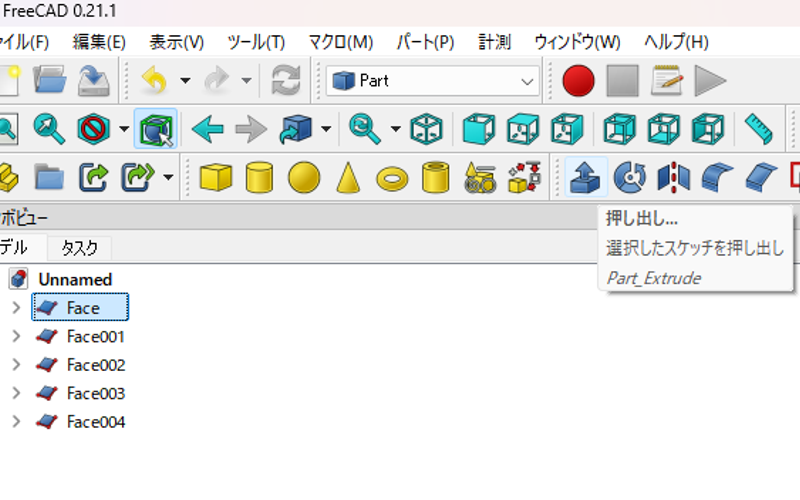Screen dimensions: 800x500
Task: Select the measure distance ruler icon
Action: [x=759, y=129]
